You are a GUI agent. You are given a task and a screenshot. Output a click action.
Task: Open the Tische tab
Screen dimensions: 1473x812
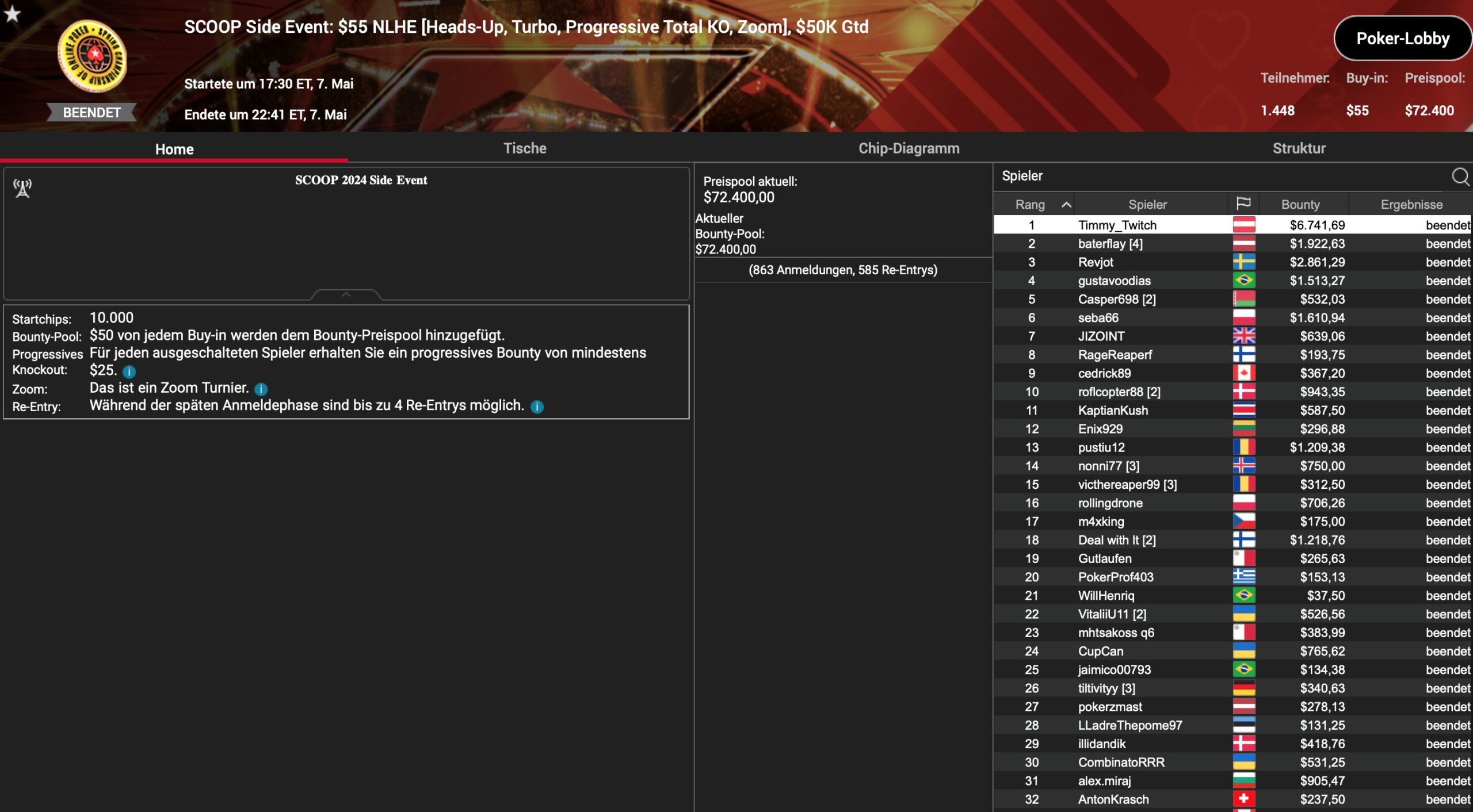pyautogui.click(x=525, y=148)
